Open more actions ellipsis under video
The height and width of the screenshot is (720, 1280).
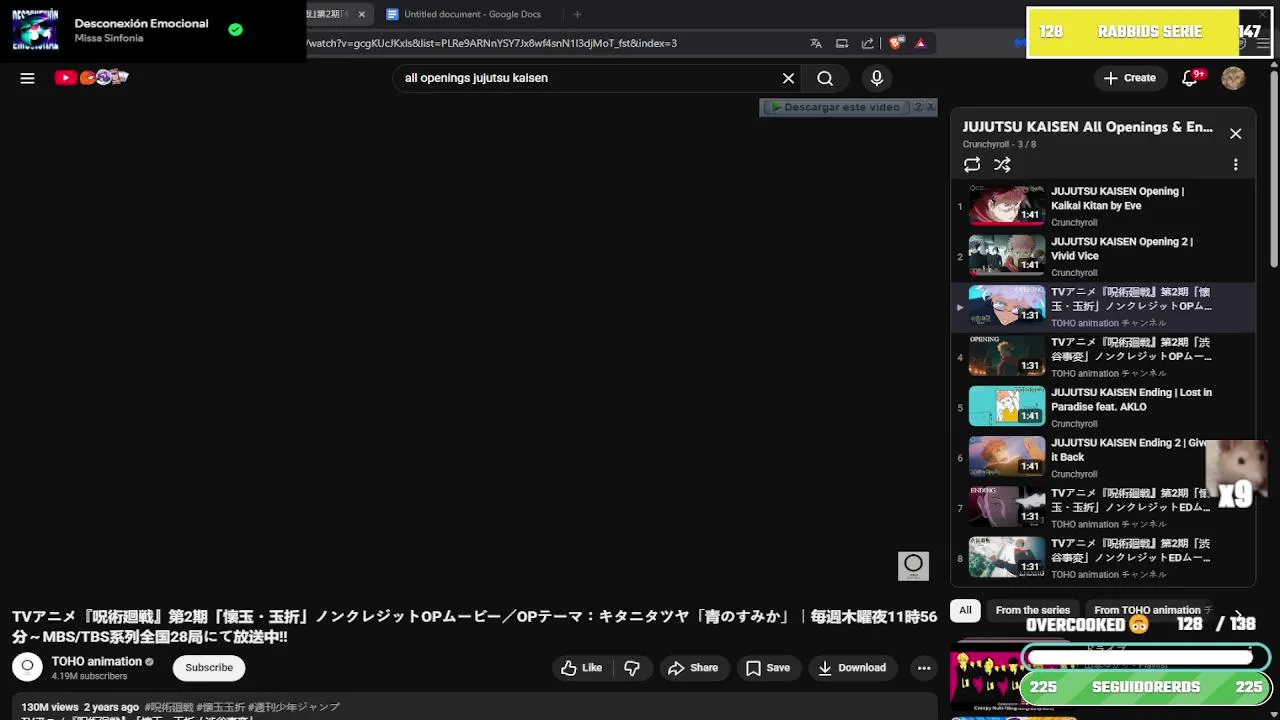[x=924, y=668]
